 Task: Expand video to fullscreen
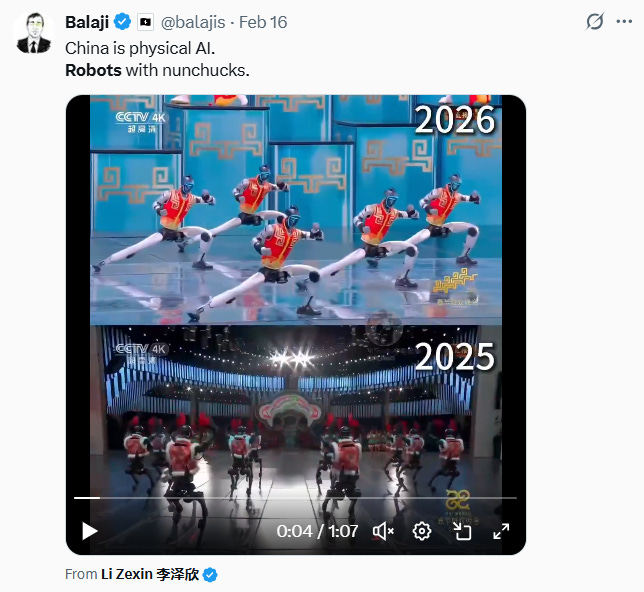pos(501,531)
